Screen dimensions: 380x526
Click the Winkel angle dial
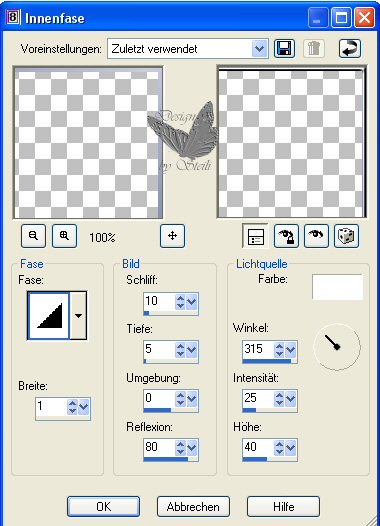coord(337,347)
